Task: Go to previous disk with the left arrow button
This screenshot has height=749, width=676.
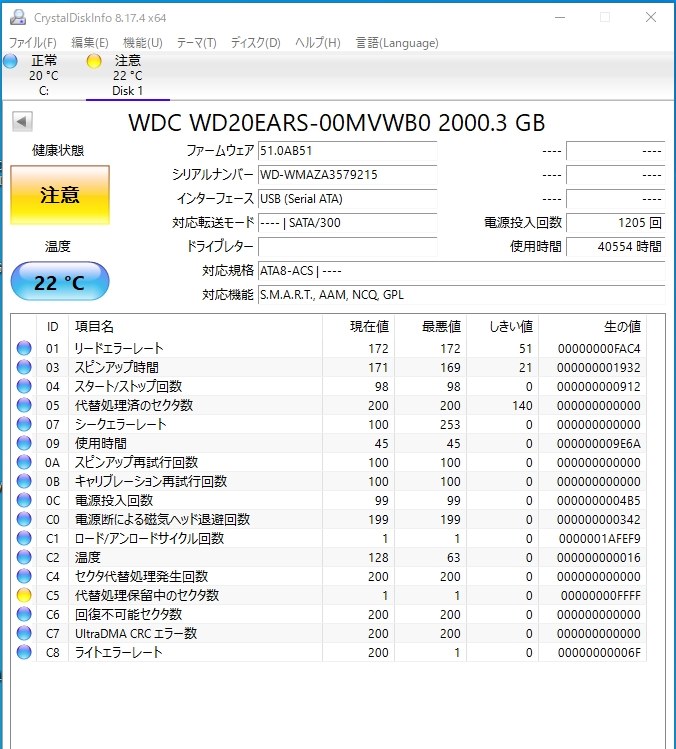Action: coord(22,121)
